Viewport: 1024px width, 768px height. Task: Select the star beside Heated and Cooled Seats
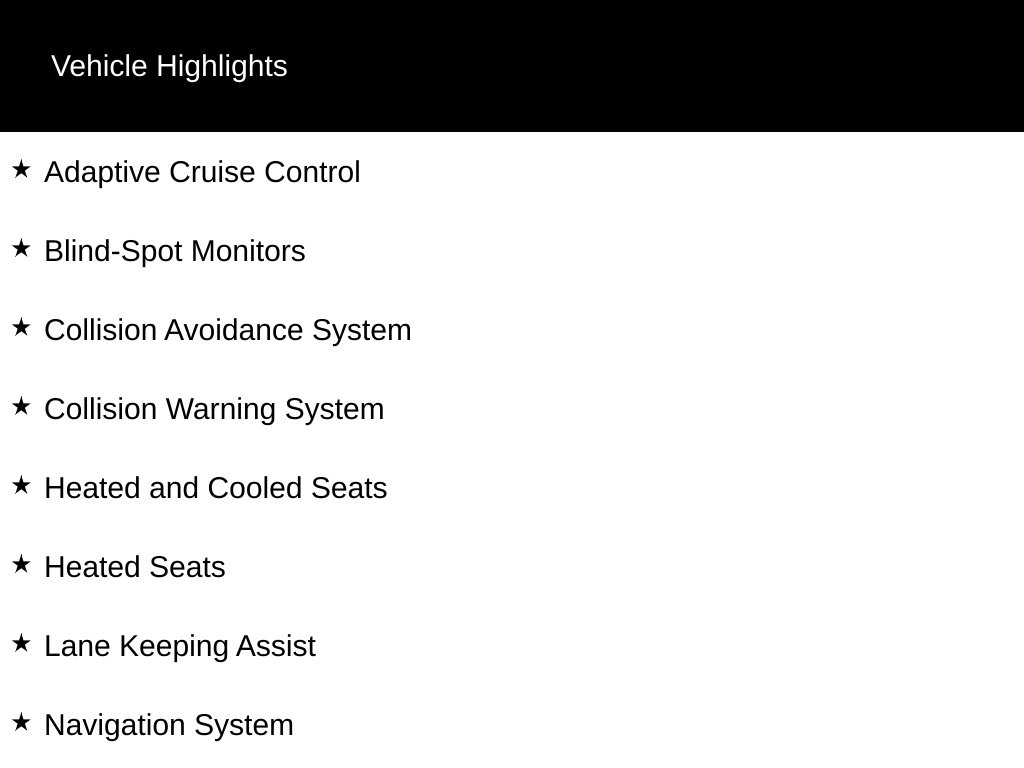tap(21, 485)
